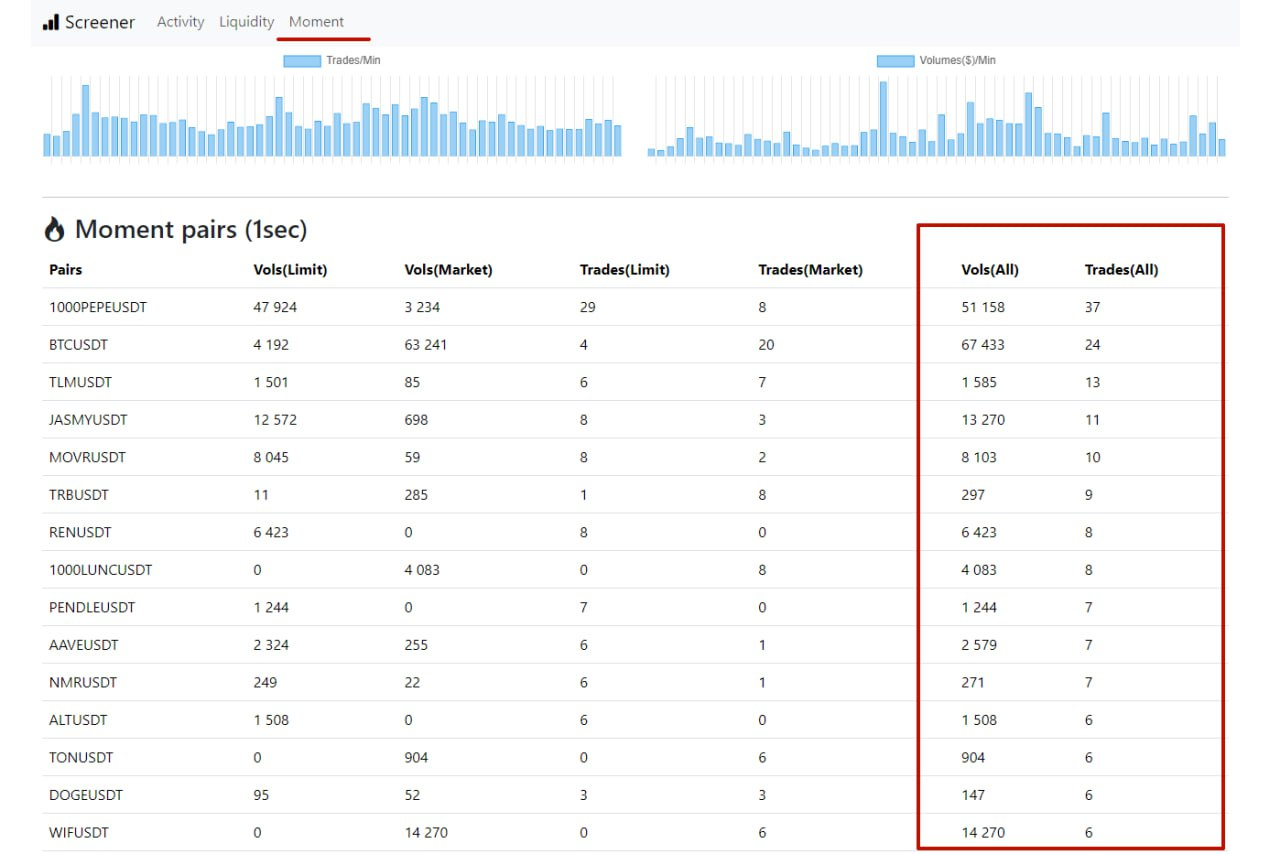Sort by the Vols(Limit) column header
The width and height of the screenshot is (1280, 854).
[290, 270]
